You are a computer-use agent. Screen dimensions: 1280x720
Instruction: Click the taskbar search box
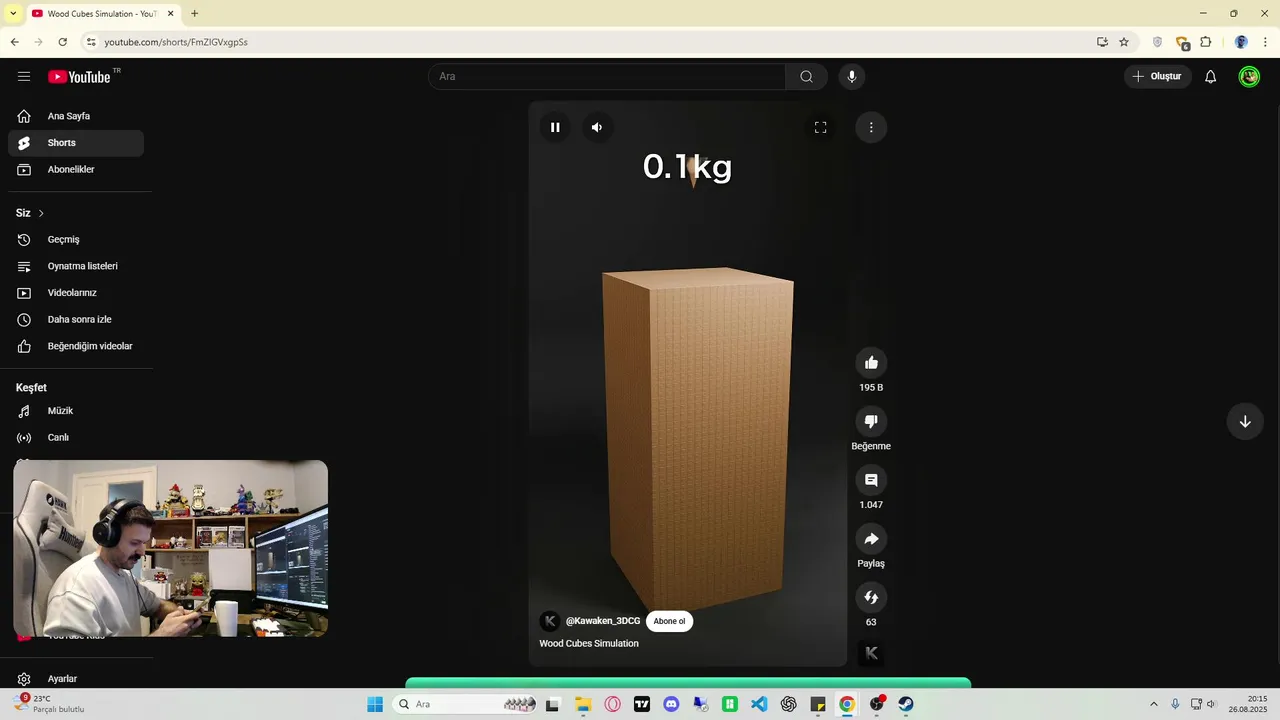pos(465,704)
